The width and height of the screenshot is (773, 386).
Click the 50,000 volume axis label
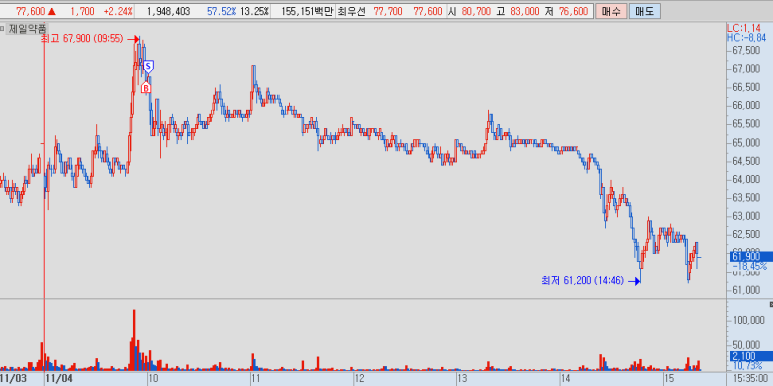pos(746,344)
